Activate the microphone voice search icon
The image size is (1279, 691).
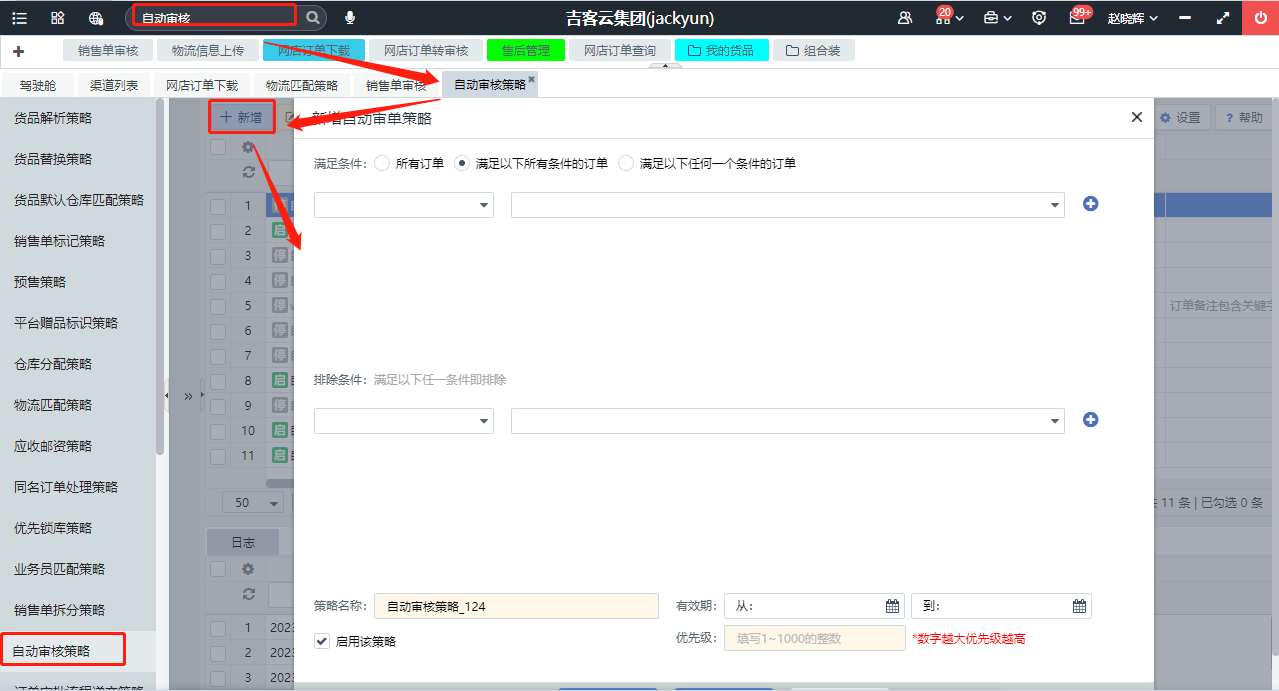pyautogui.click(x=349, y=18)
